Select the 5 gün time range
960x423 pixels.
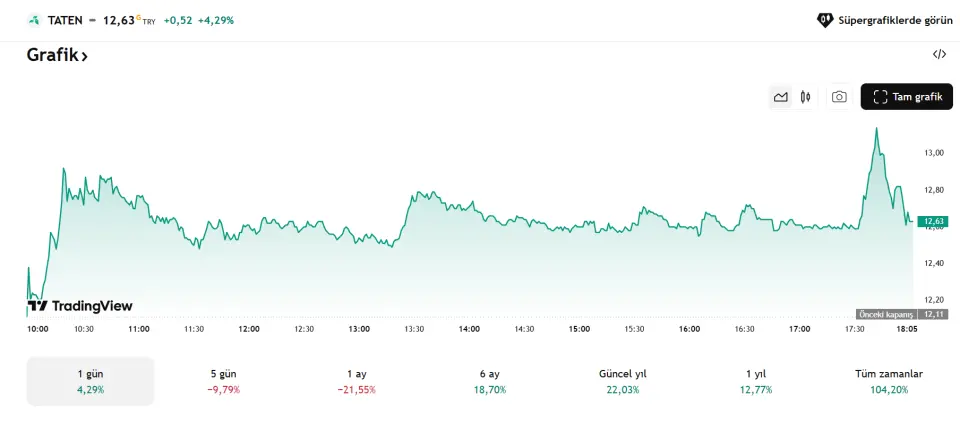click(x=223, y=381)
